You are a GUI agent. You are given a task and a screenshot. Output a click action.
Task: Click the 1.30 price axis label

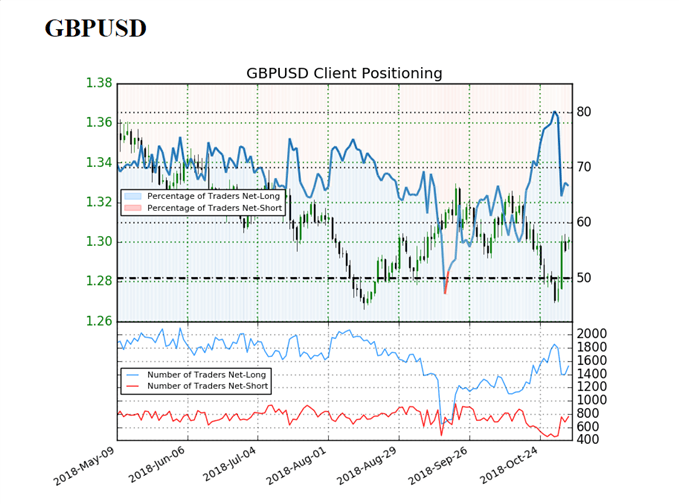click(99, 241)
